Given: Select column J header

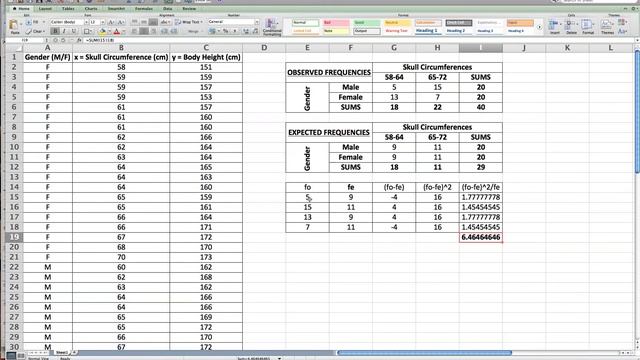Looking at the screenshot, I should [x=524, y=48].
